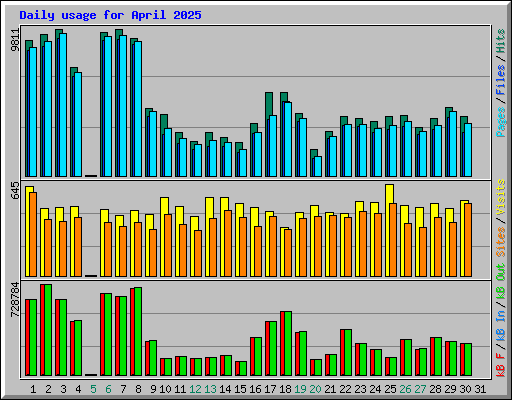512x400 pixels.
Task: Click the 'Visits' legend label
Action: point(501,197)
